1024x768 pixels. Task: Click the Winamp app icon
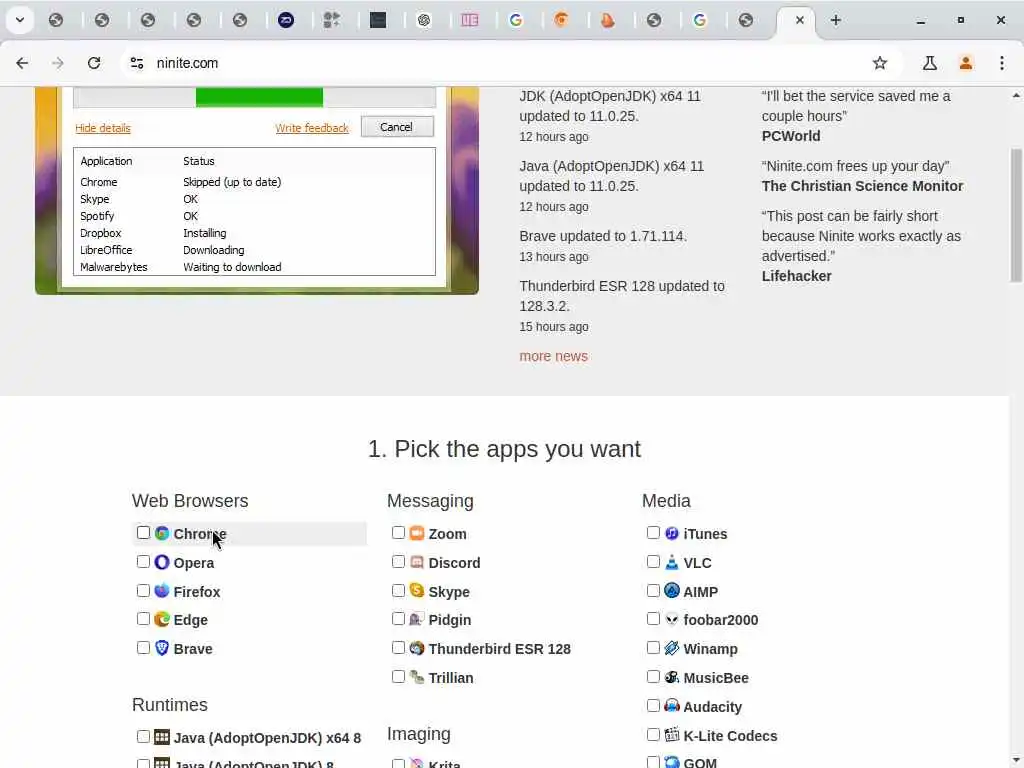672,648
